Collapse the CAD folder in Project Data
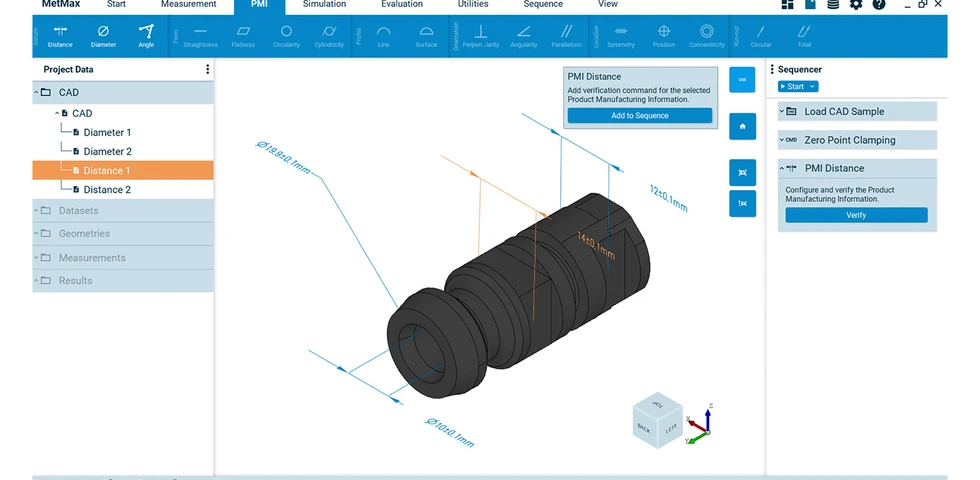 coord(36,92)
